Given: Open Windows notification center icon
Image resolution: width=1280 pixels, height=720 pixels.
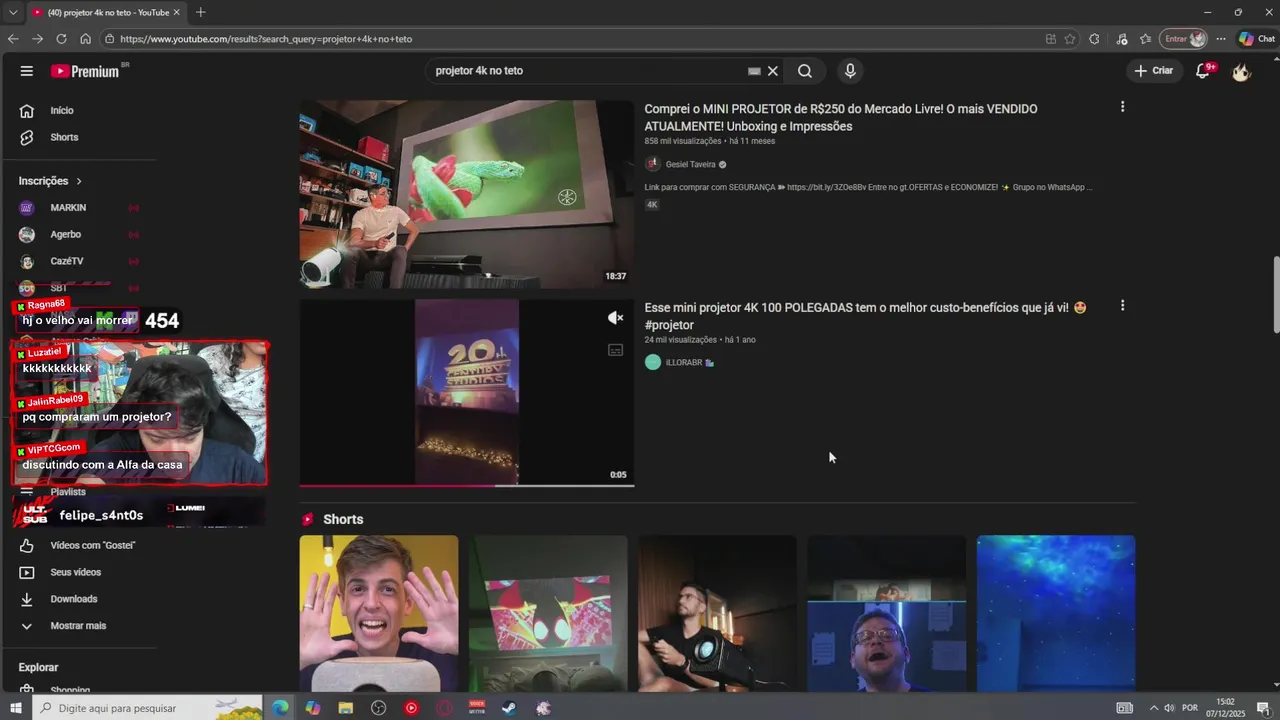Looking at the screenshot, I should click(x=1262, y=708).
